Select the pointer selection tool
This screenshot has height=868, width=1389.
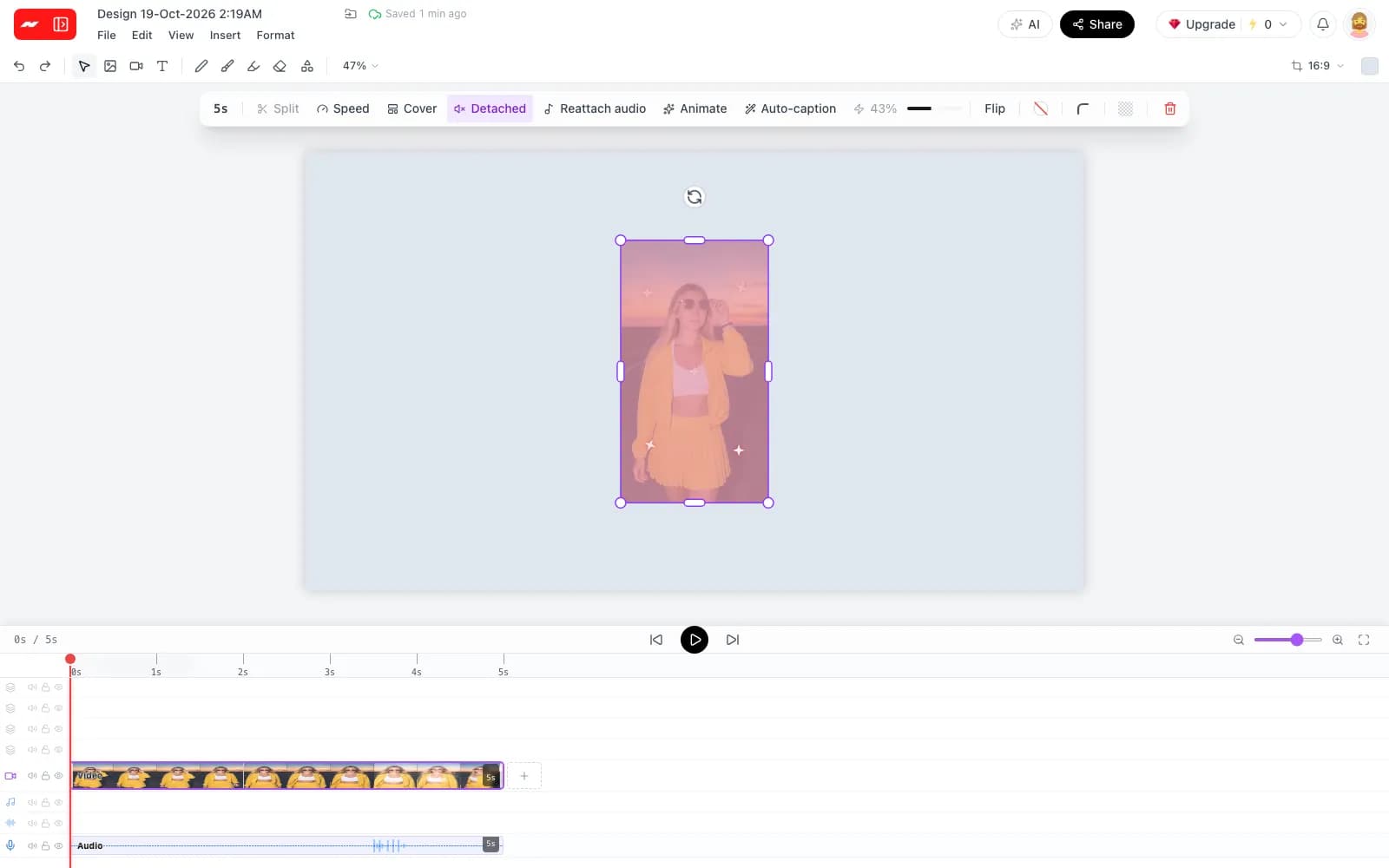(x=84, y=66)
